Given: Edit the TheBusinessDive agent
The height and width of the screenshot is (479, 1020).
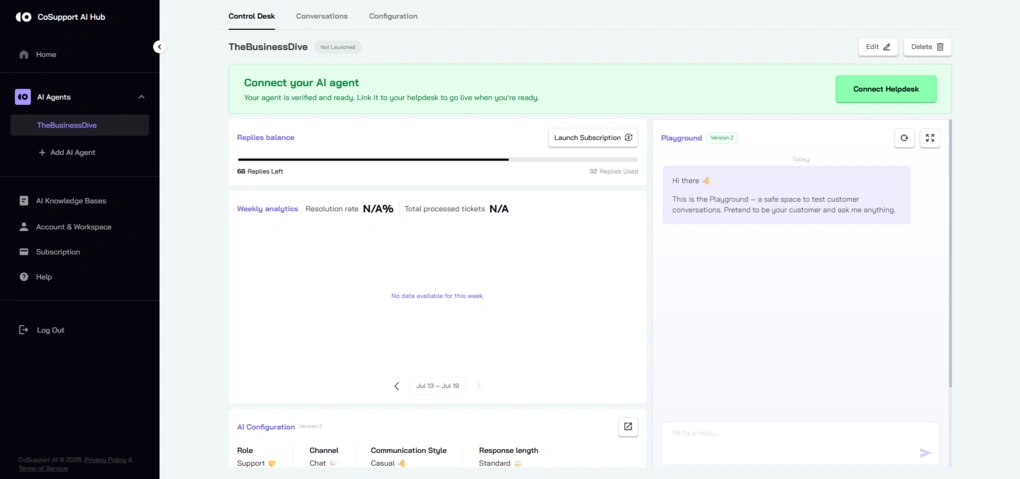Looking at the screenshot, I should click(878, 47).
